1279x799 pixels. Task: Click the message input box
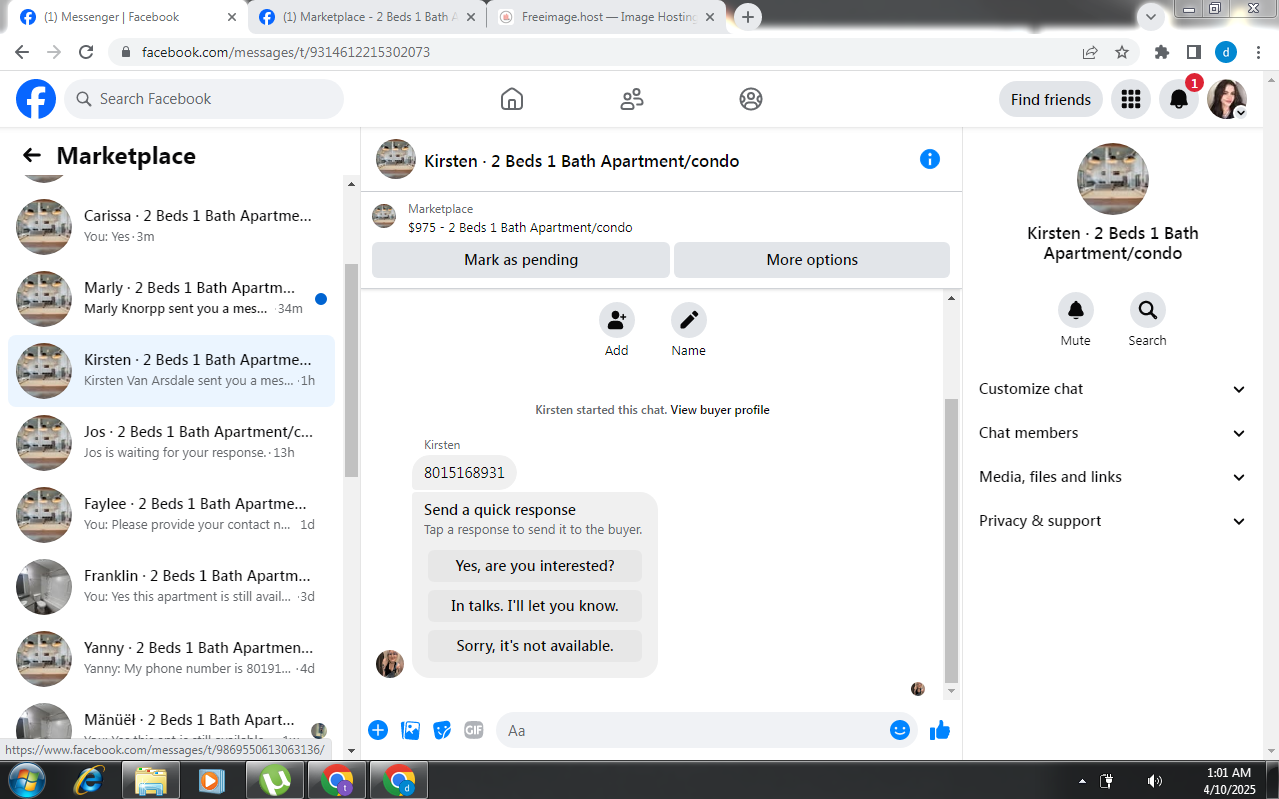pyautogui.click(x=693, y=730)
